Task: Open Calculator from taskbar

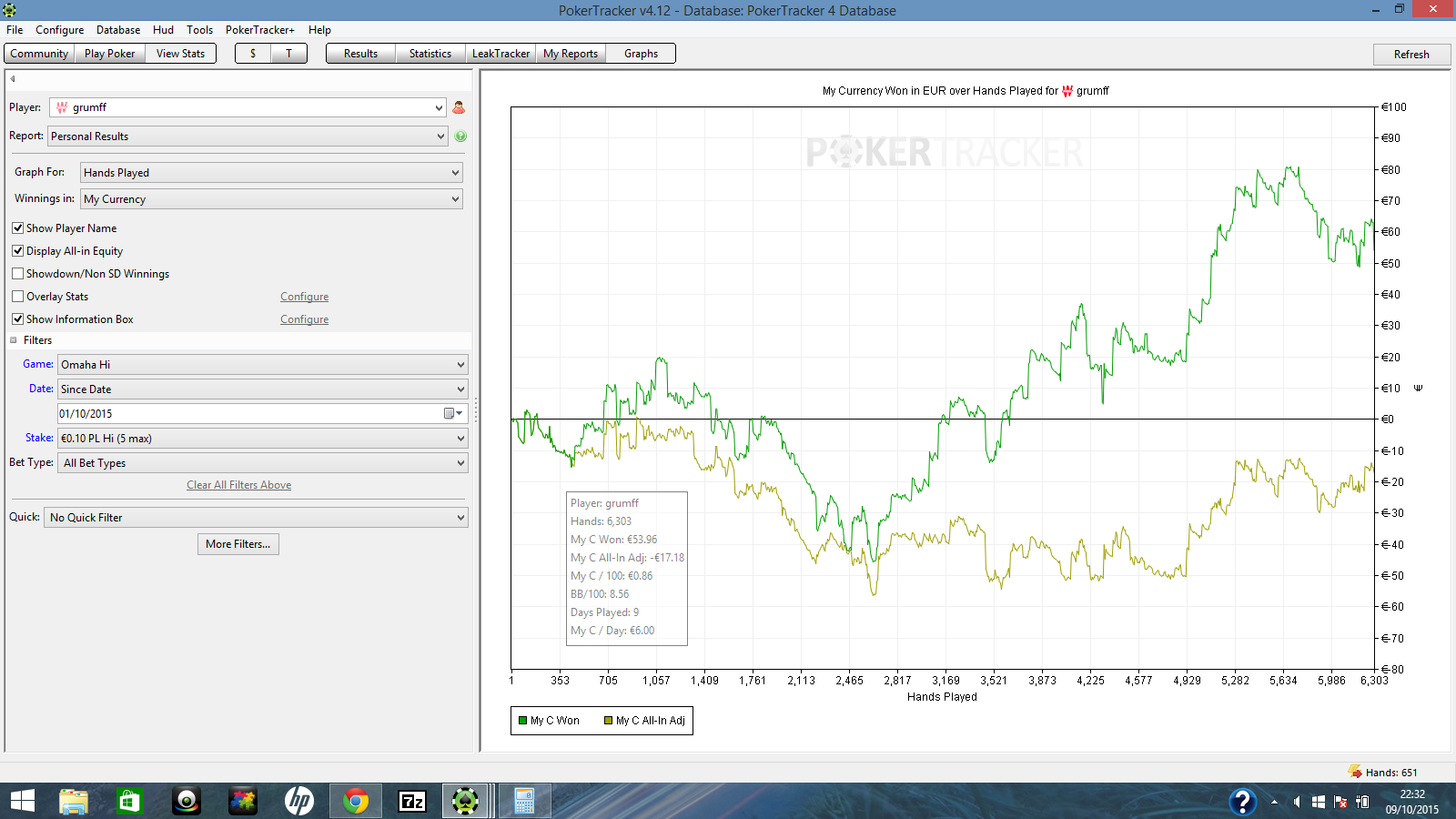Action: 524,801
